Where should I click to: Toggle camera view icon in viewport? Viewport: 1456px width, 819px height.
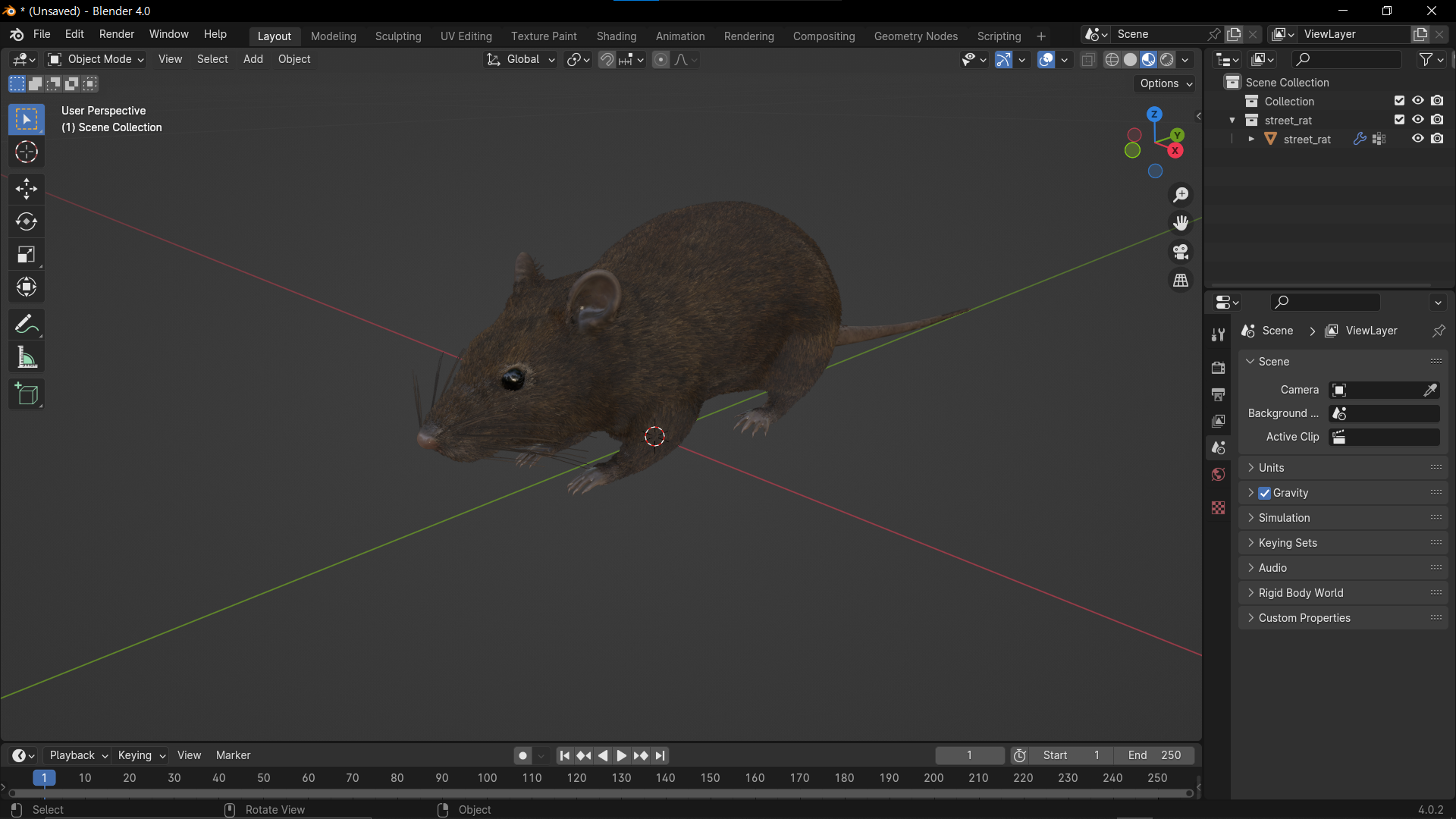[1181, 252]
